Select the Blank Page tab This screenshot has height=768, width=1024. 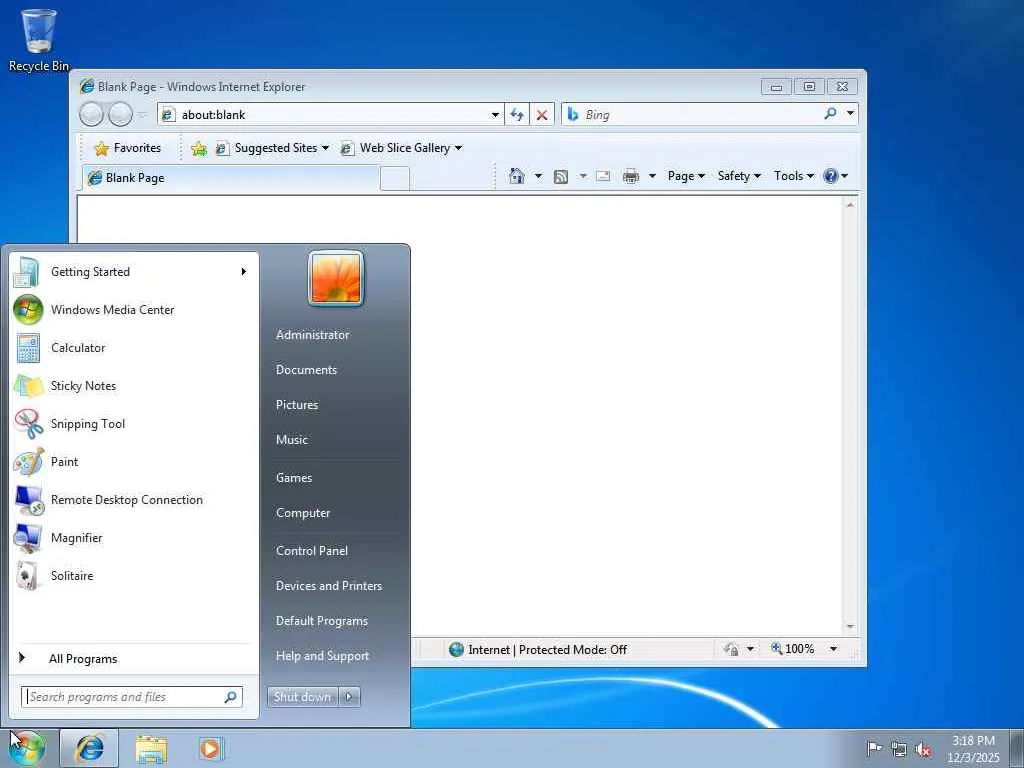coord(231,178)
